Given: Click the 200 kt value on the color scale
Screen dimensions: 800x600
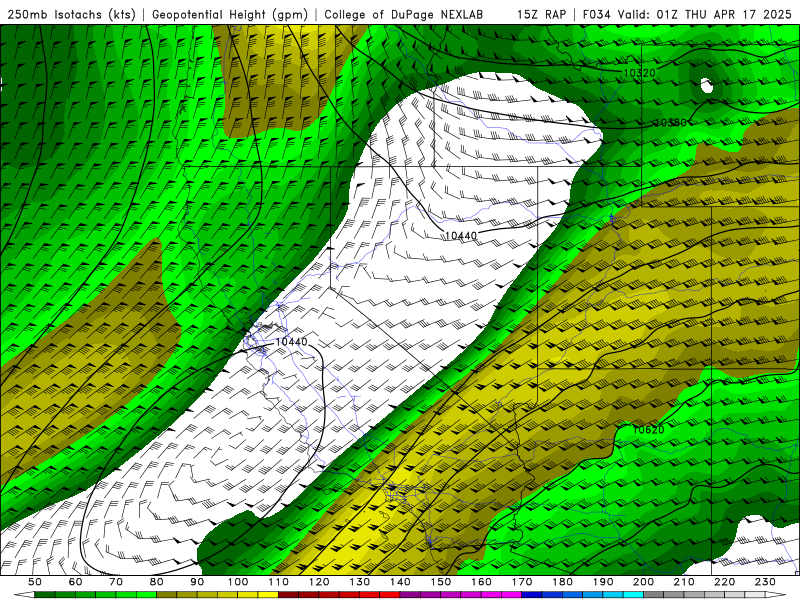Looking at the screenshot, I should [644, 582].
